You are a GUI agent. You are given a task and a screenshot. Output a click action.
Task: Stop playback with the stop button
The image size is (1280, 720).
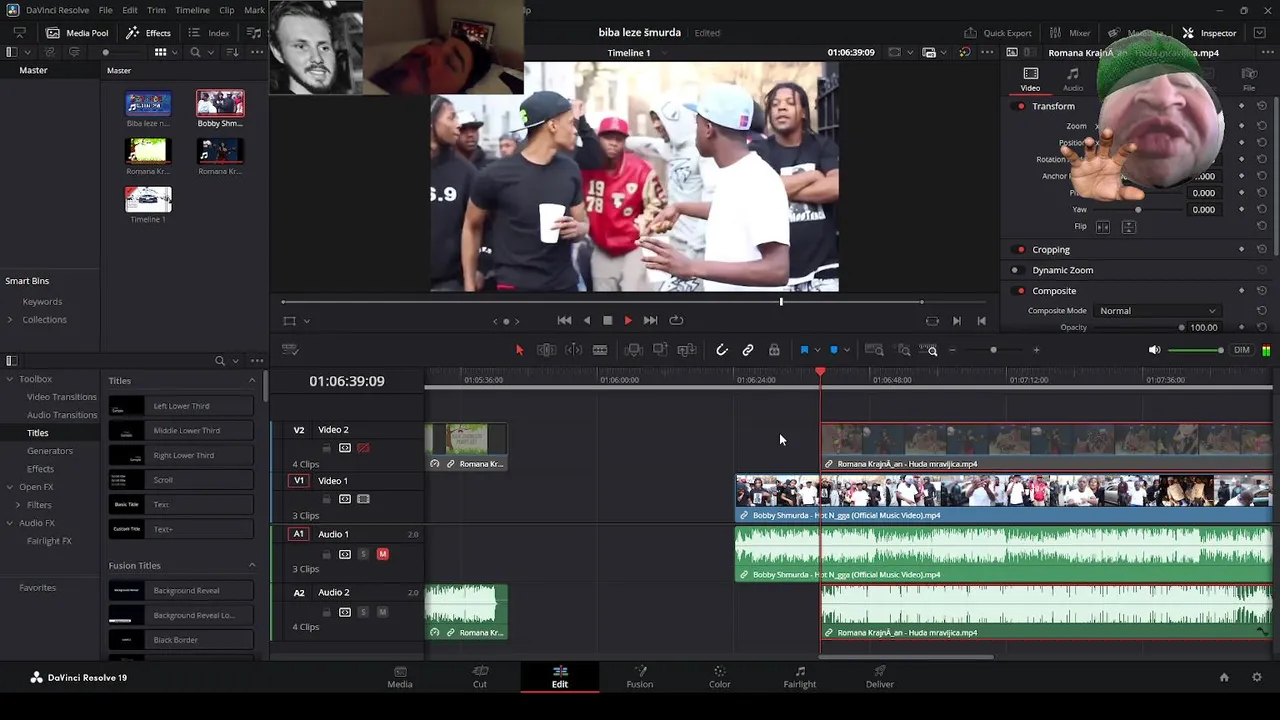607,320
